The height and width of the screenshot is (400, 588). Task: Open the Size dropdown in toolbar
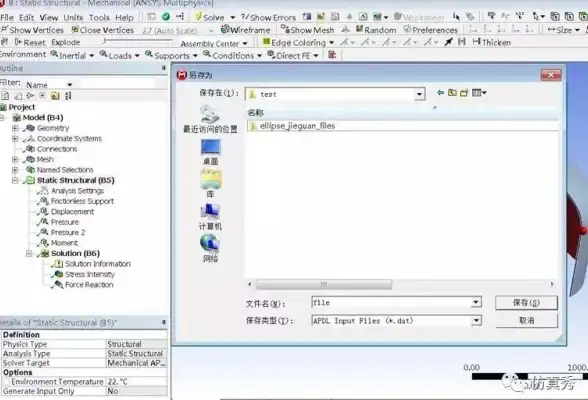click(564, 30)
